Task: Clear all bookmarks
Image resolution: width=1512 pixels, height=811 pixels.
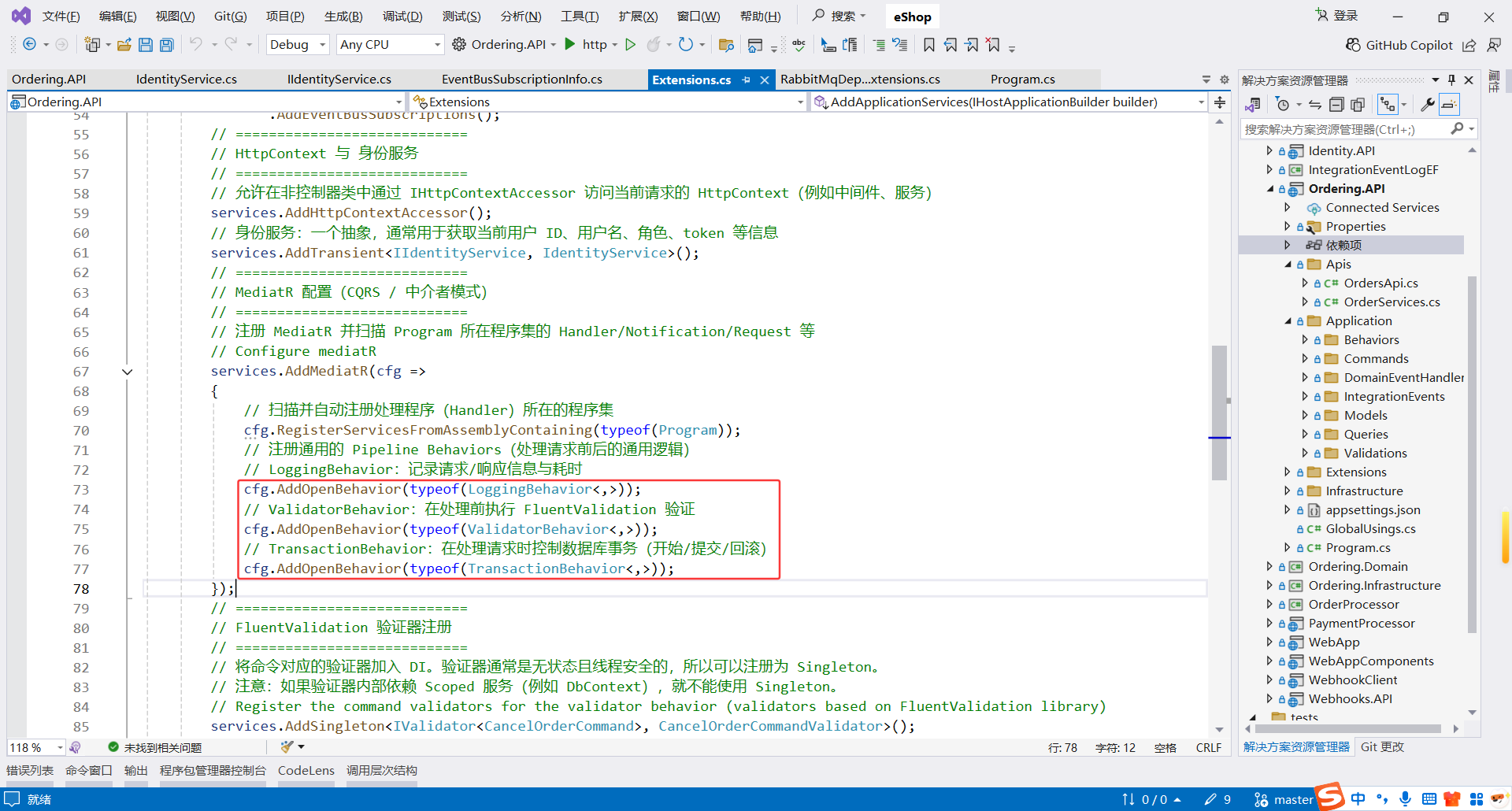Action: coord(993,45)
